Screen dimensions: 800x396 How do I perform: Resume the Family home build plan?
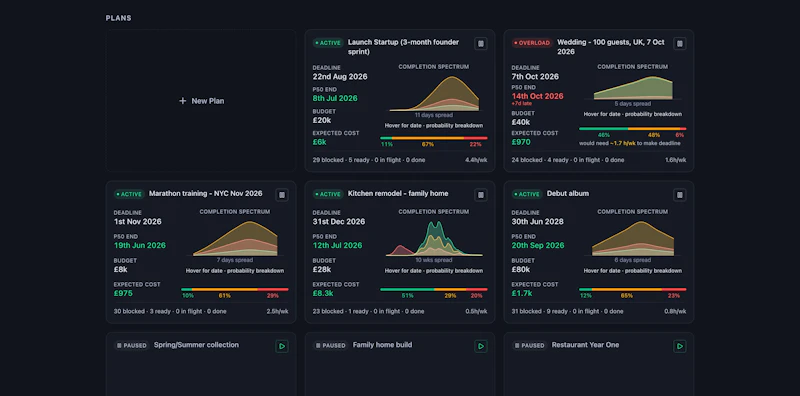480,346
